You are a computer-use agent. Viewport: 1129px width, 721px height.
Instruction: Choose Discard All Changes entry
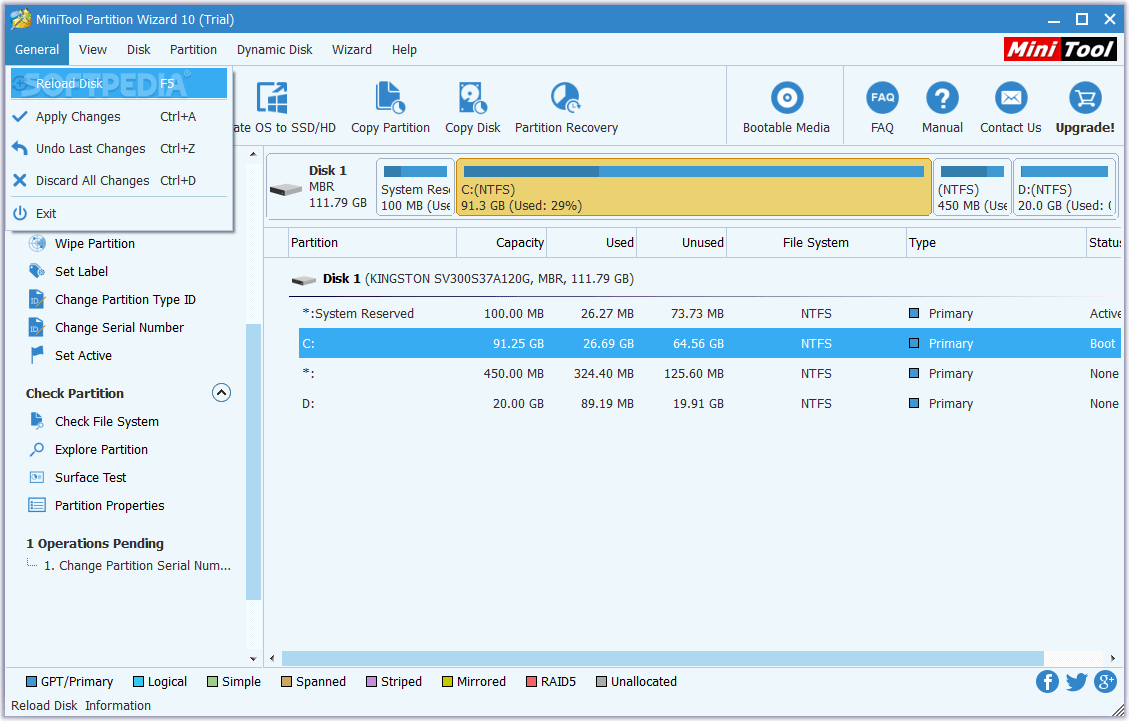tap(119, 181)
